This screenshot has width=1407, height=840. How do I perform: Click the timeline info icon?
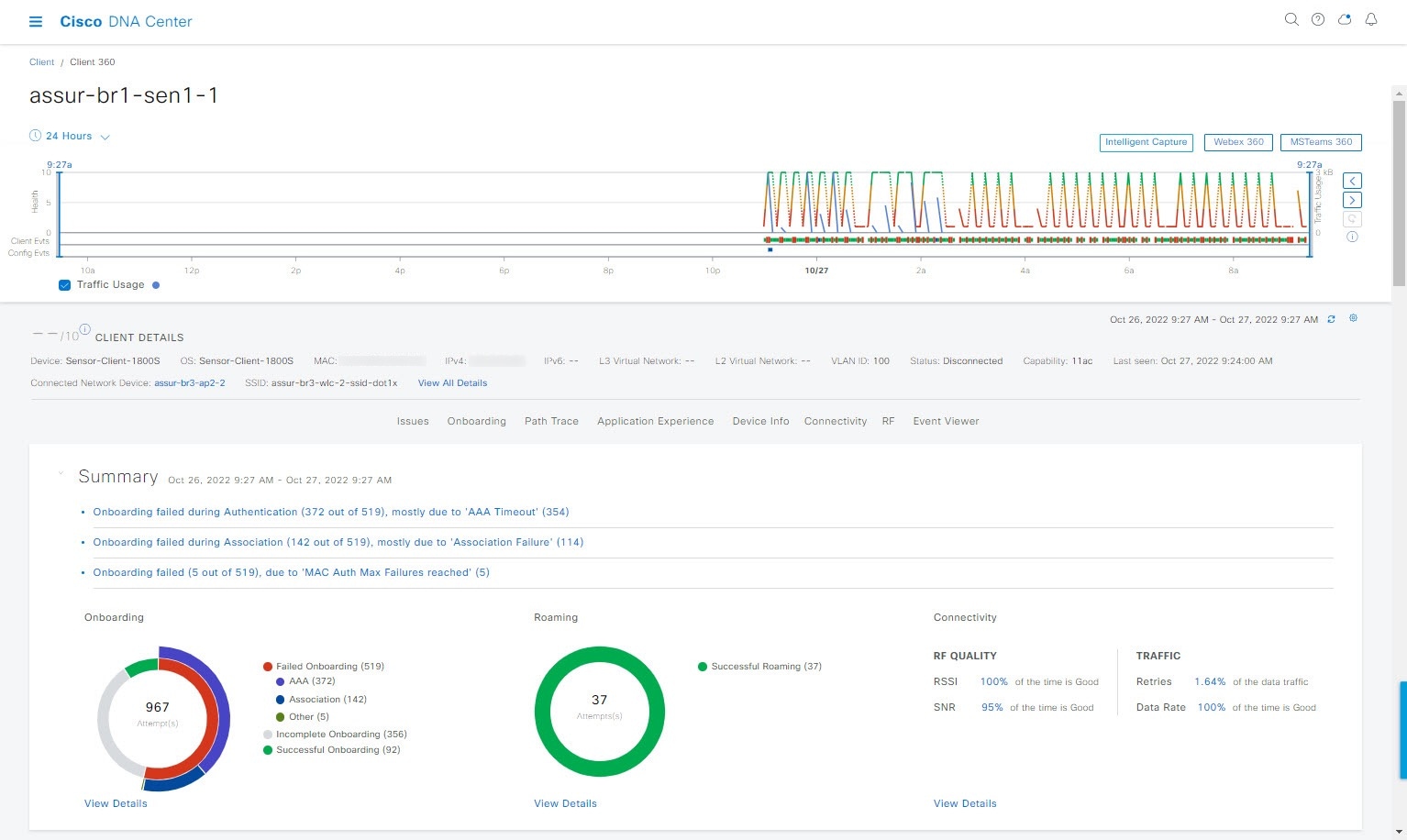click(x=1352, y=237)
